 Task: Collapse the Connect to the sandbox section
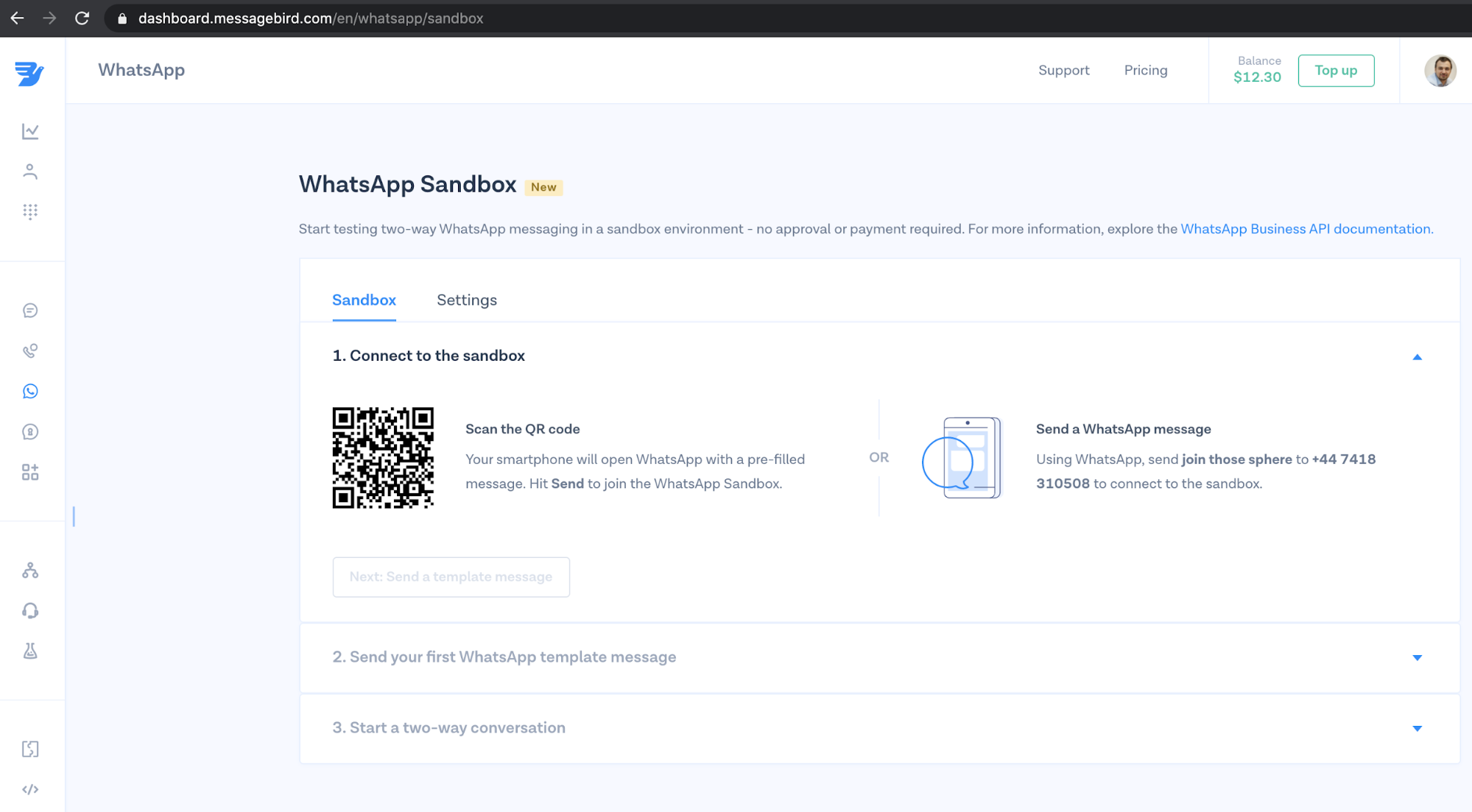(1417, 357)
